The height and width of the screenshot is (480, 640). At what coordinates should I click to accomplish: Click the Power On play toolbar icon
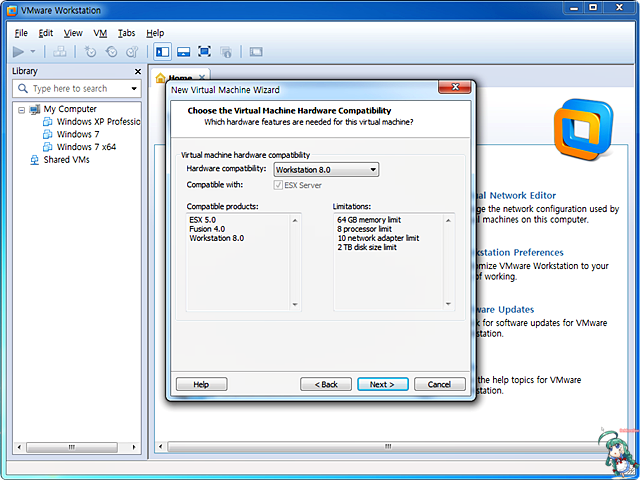pyautogui.click(x=18, y=51)
